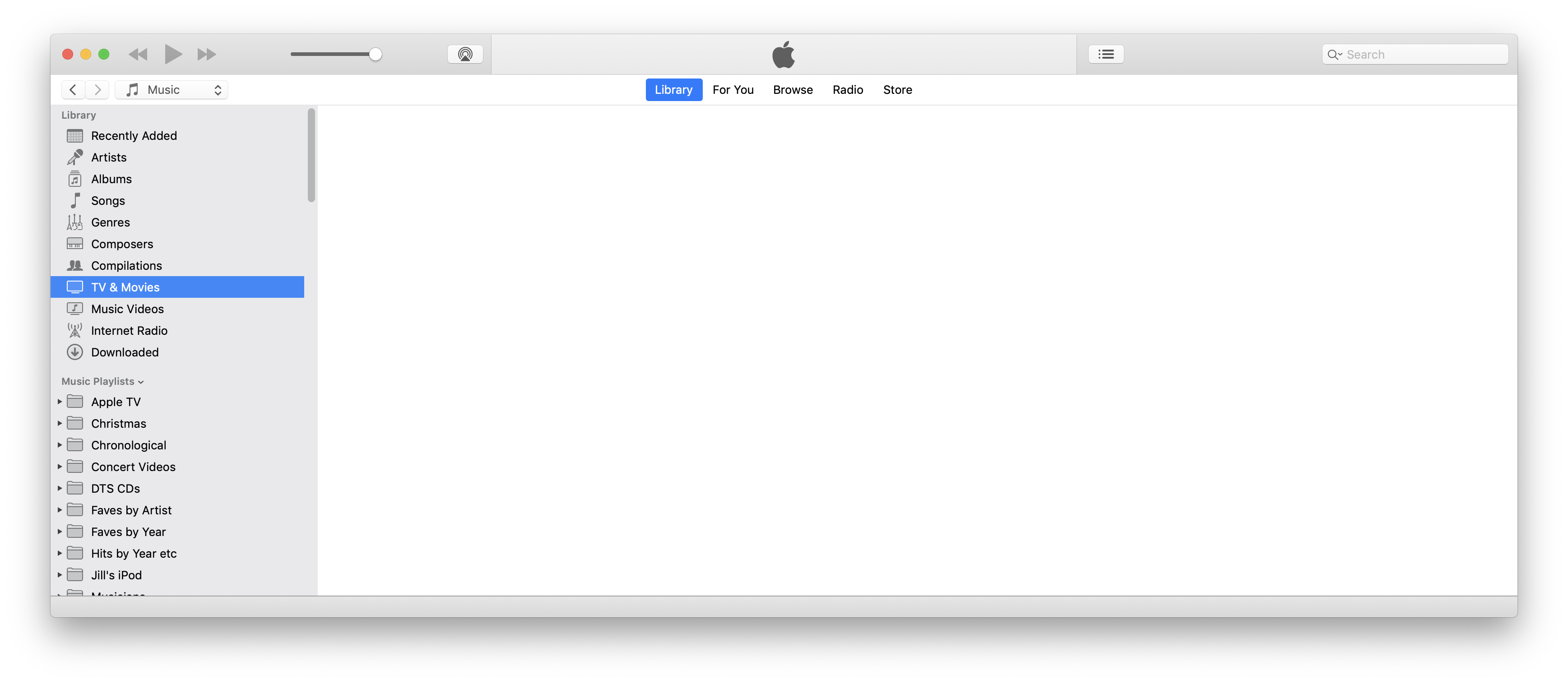The height and width of the screenshot is (684, 1568).
Task: Open the Store tab
Action: point(897,90)
